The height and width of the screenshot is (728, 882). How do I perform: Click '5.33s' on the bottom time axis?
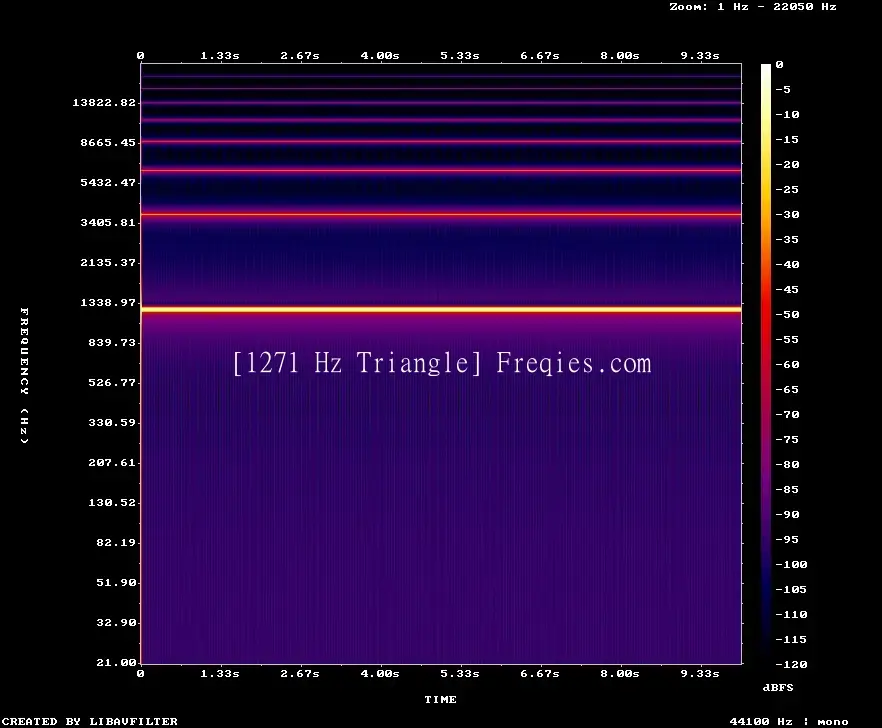coord(460,673)
